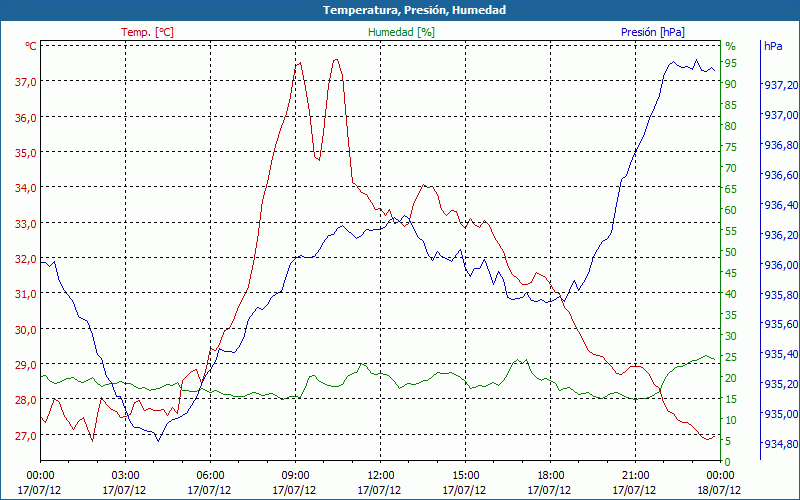Click the green % humidity axis unit
This screenshot has height=500, width=800.
pyautogui.click(x=731, y=46)
